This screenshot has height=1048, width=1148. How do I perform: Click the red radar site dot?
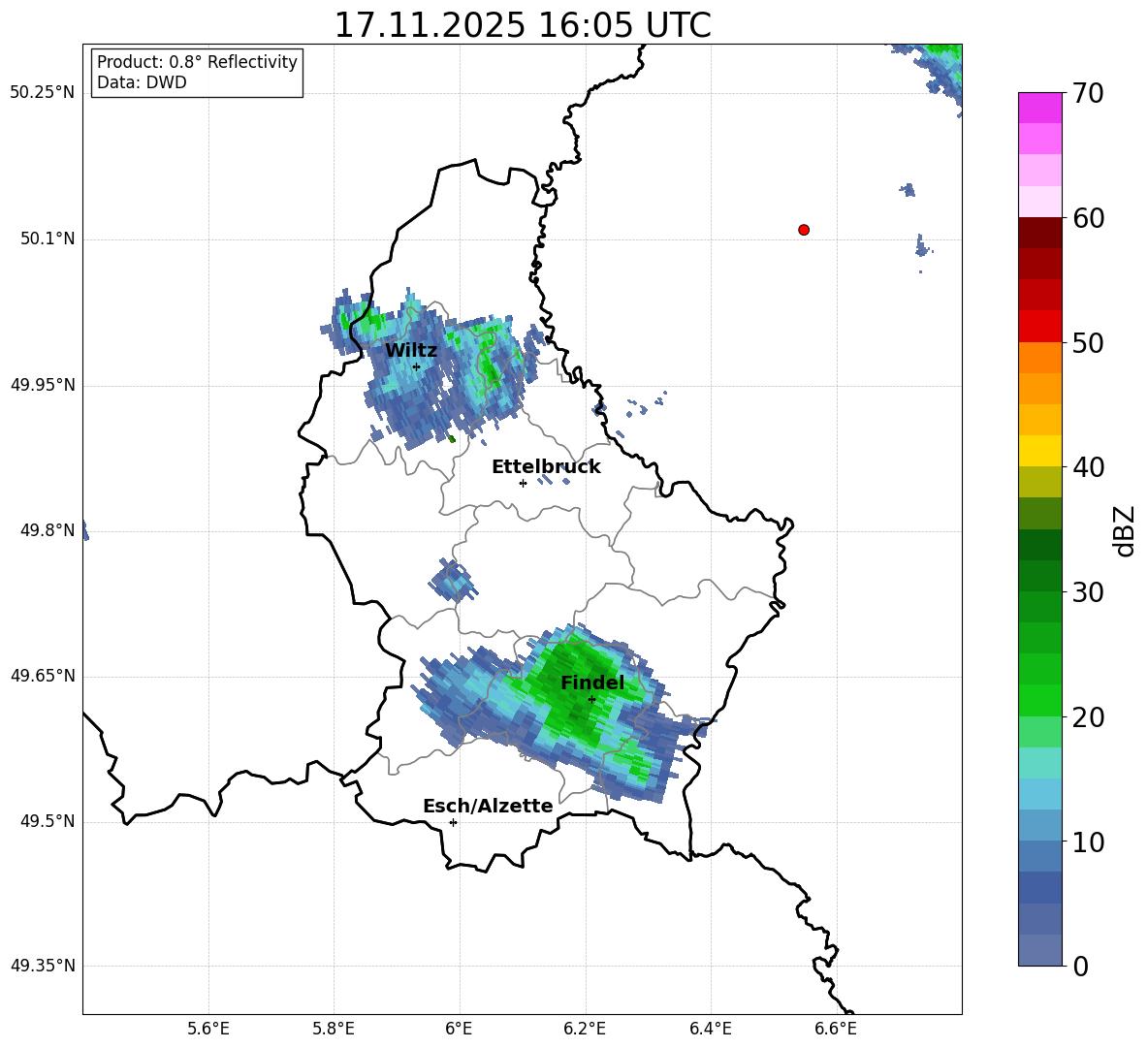tap(803, 230)
